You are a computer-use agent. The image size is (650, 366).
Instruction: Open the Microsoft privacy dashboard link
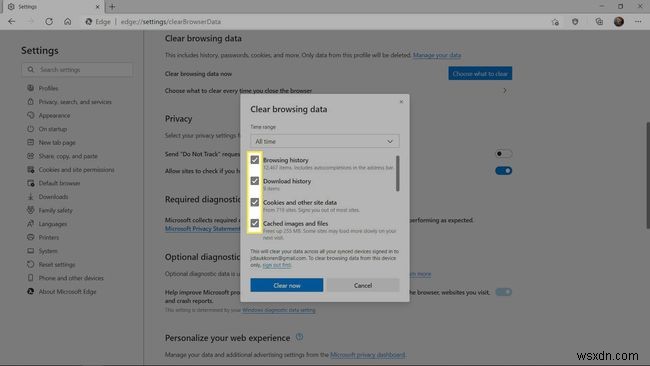point(368,355)
